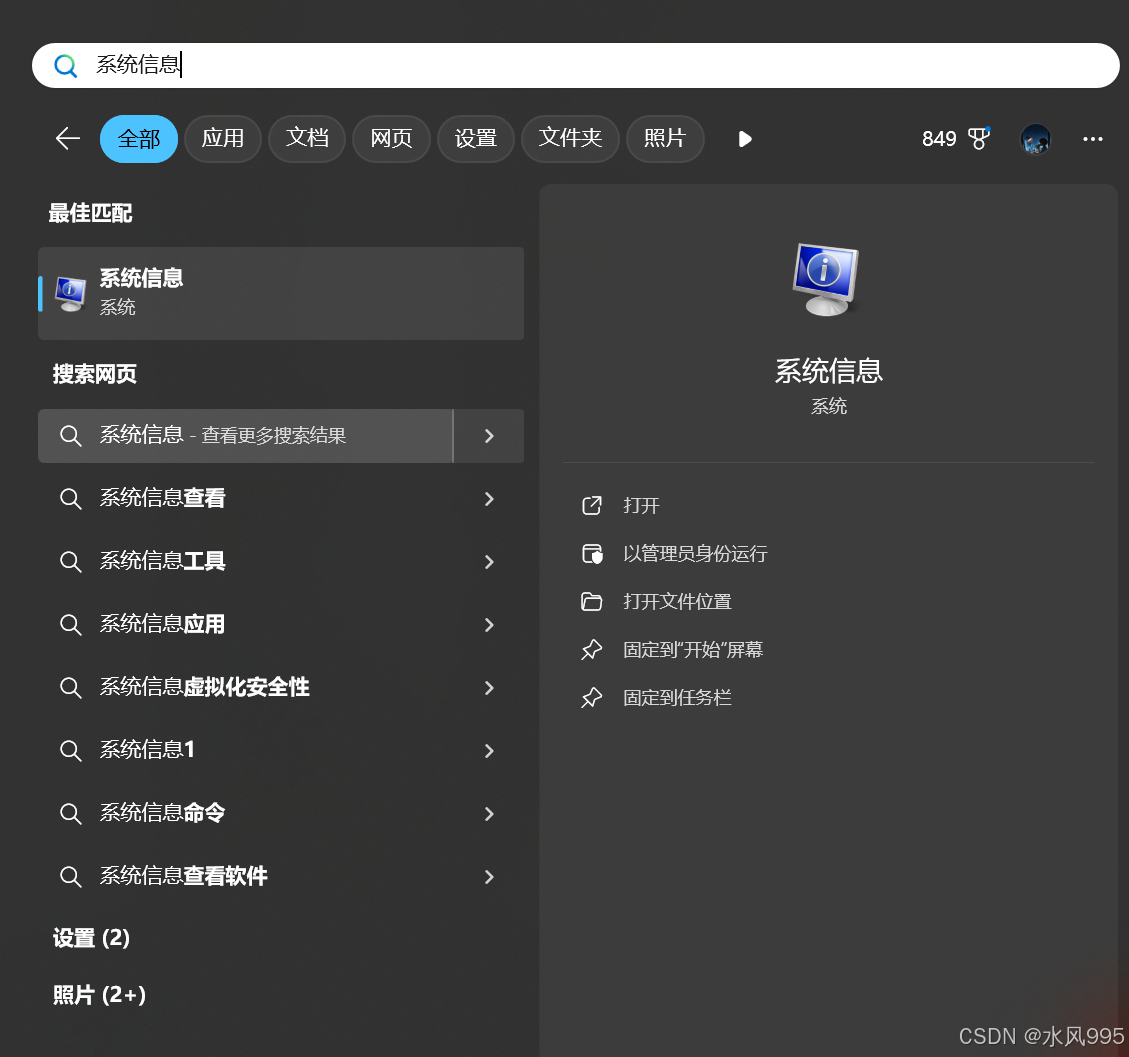The height and width of the screenshot is (1057, 1129).
Task: Open the 849 rewards points trophy
Action: 955,138
